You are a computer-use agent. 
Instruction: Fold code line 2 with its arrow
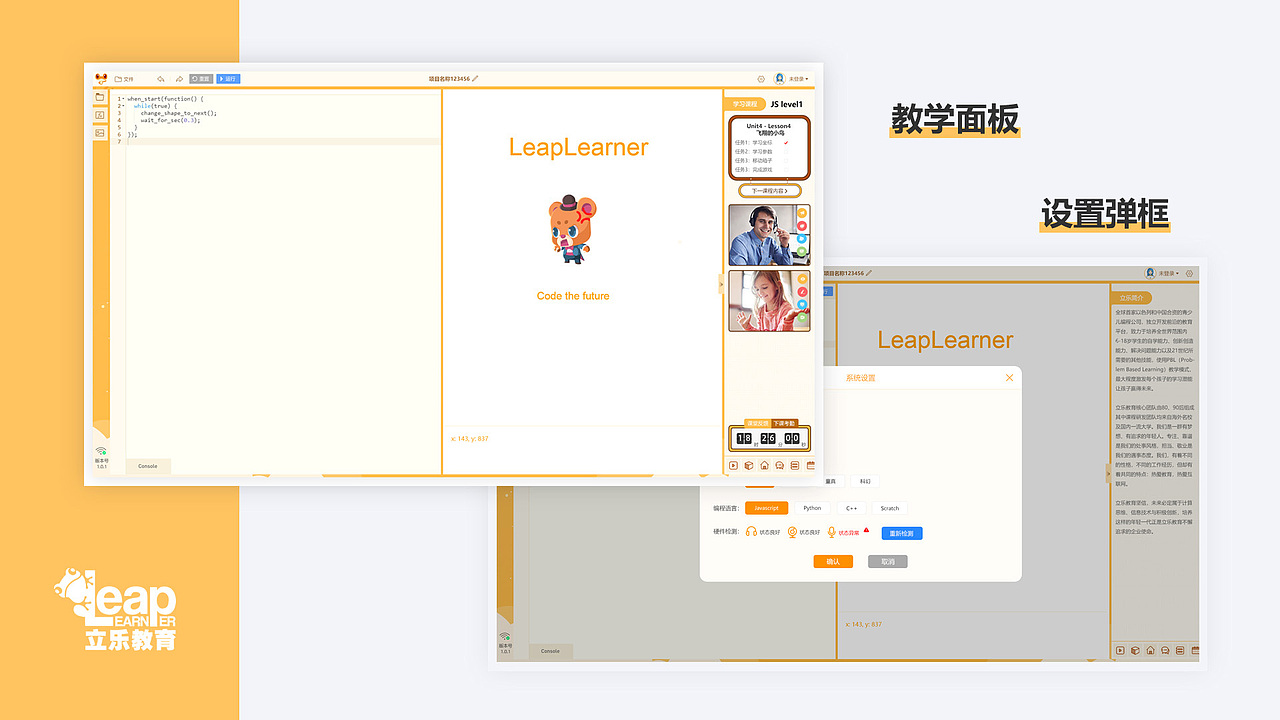[x=123, y=106]
